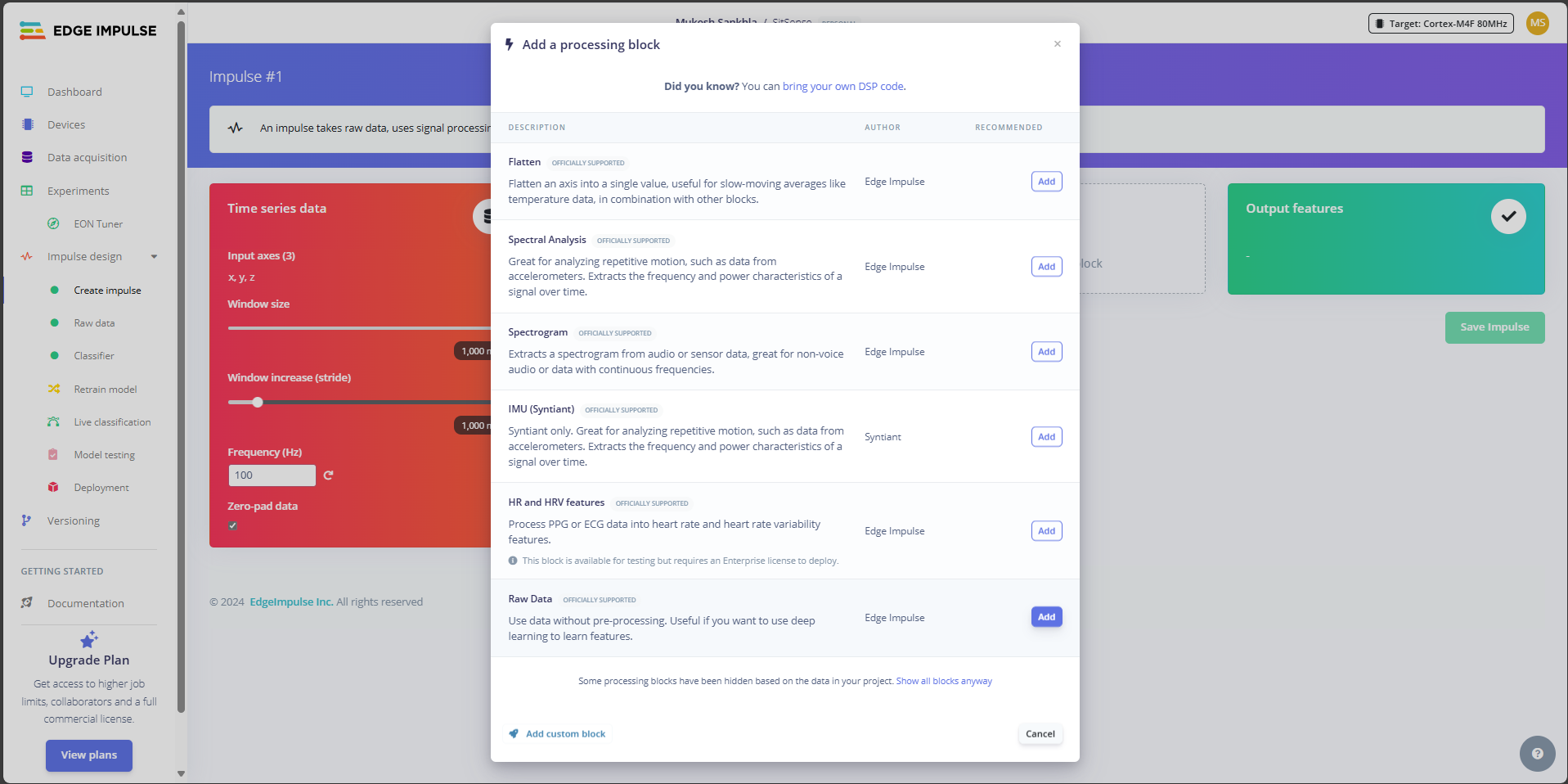Viewport: 1568px width, 784px height.
Task: Click the Frequency (Hz) input field
Action: click(x=272, y=475)
